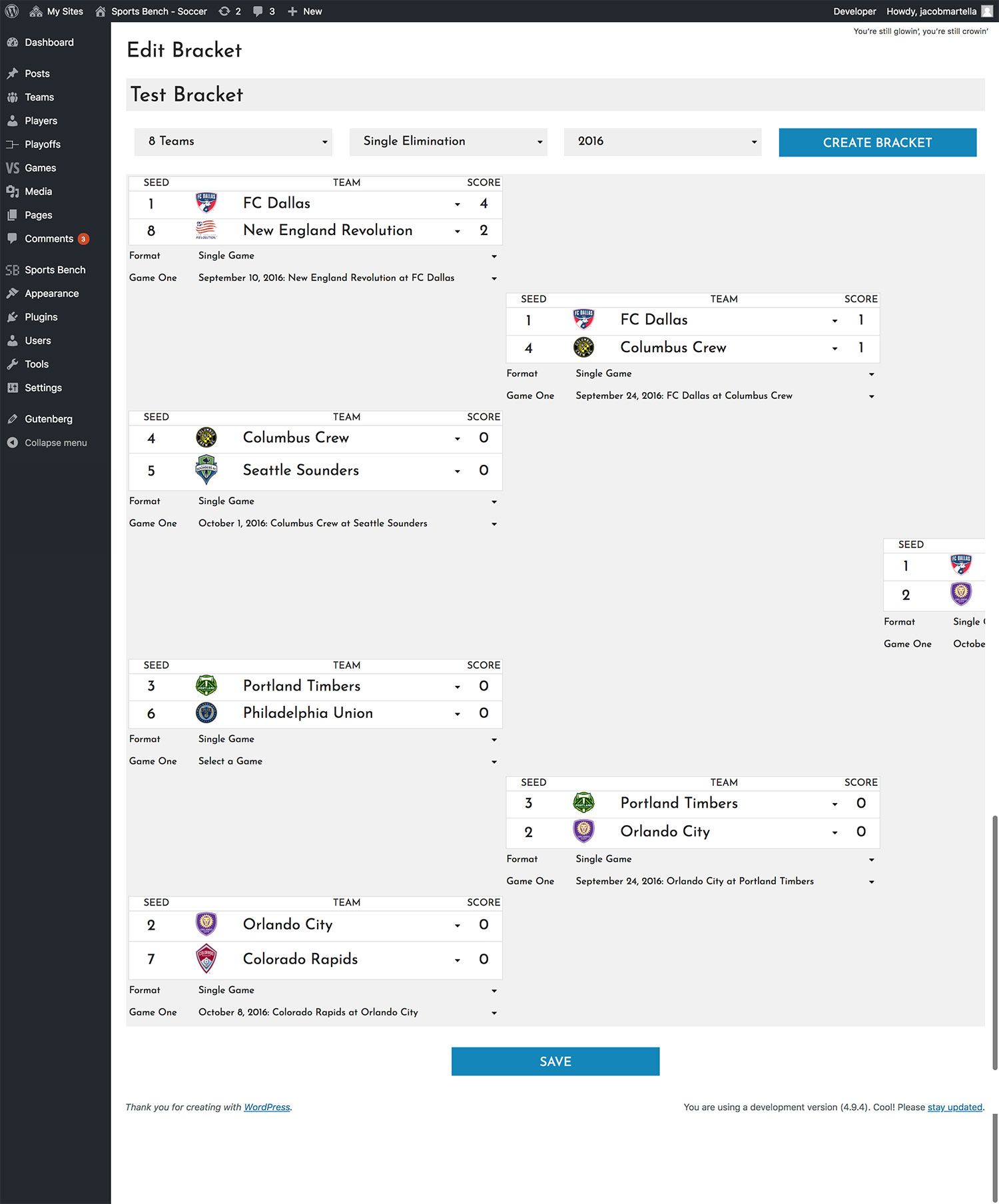Image resolution: width=999 pixels, height=1204 pixels.
Task: Click the CREATE BRACKET button
Action: coord(877,143)
